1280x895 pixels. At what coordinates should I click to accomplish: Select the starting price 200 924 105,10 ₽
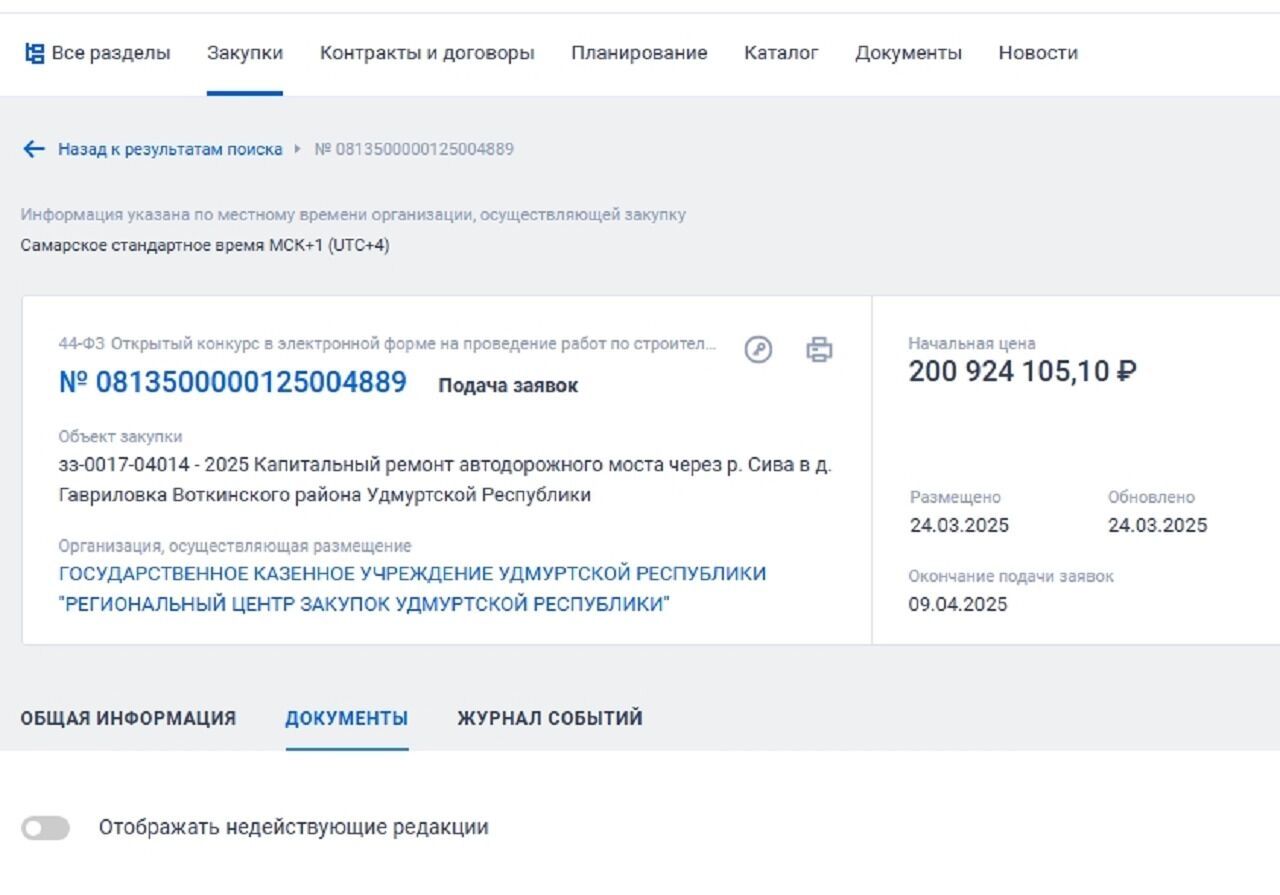point(1022,372)
